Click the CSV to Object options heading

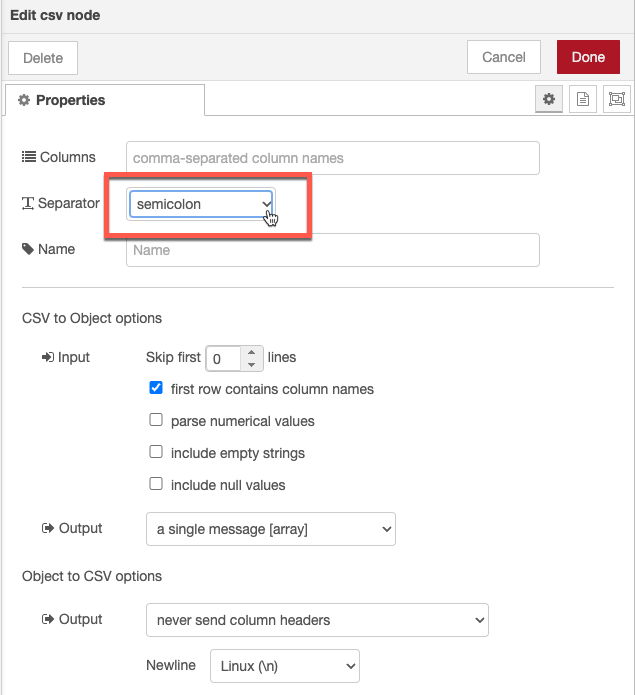tap(92, 318)
